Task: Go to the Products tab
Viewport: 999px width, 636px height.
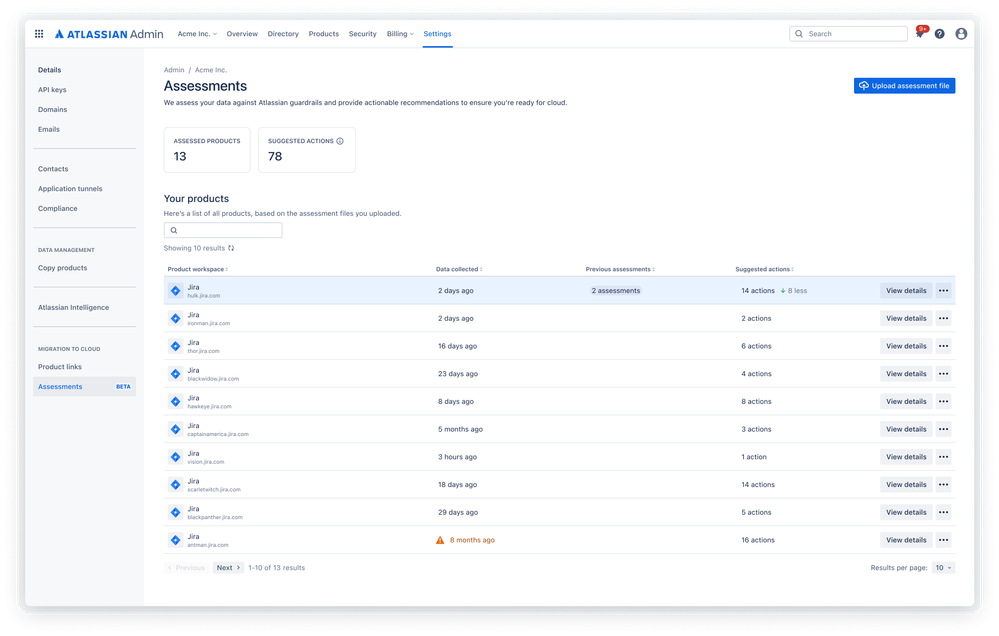Action: (324, 34)
